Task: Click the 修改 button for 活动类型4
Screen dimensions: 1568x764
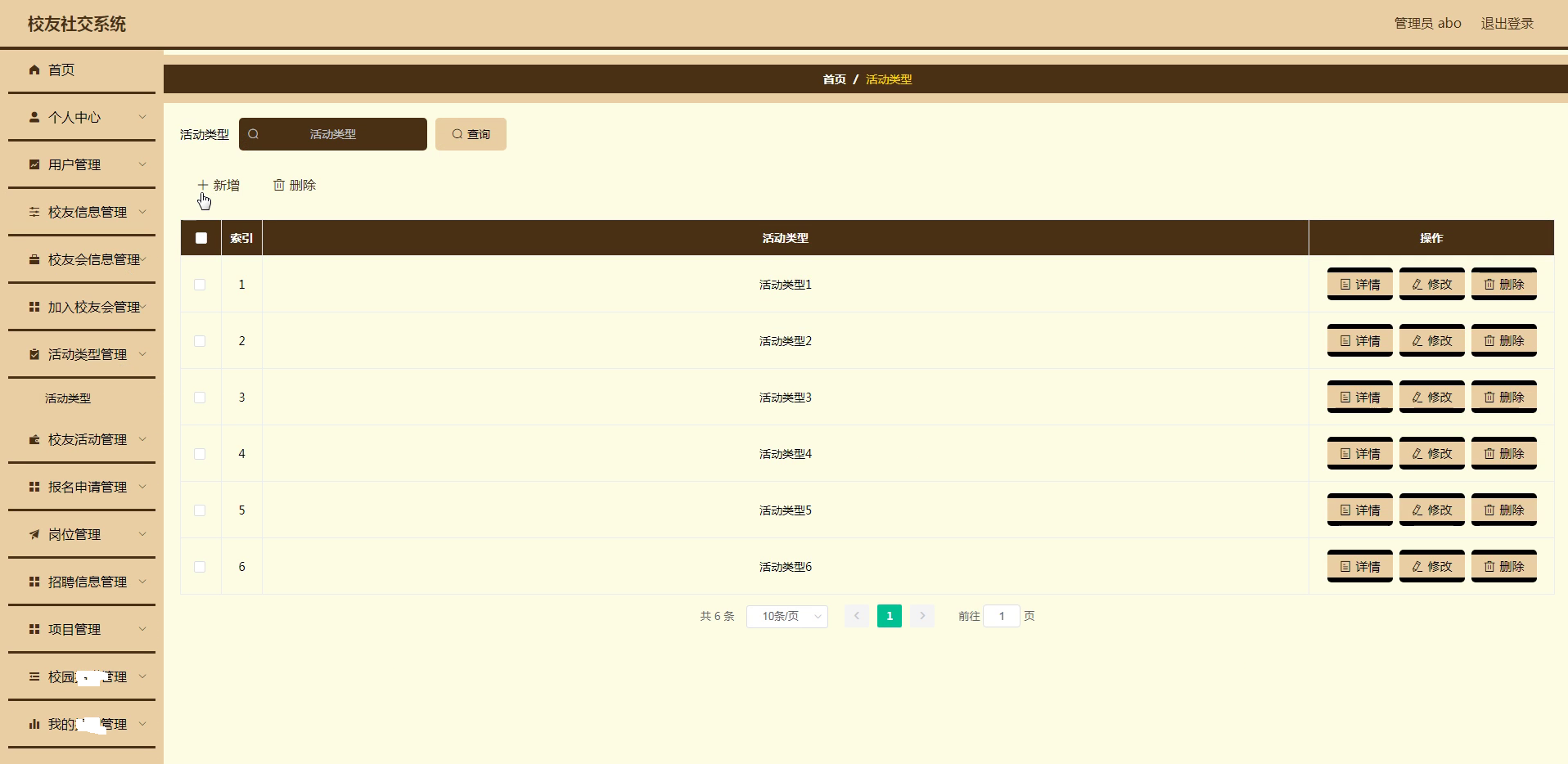Action: point(1432,453)
